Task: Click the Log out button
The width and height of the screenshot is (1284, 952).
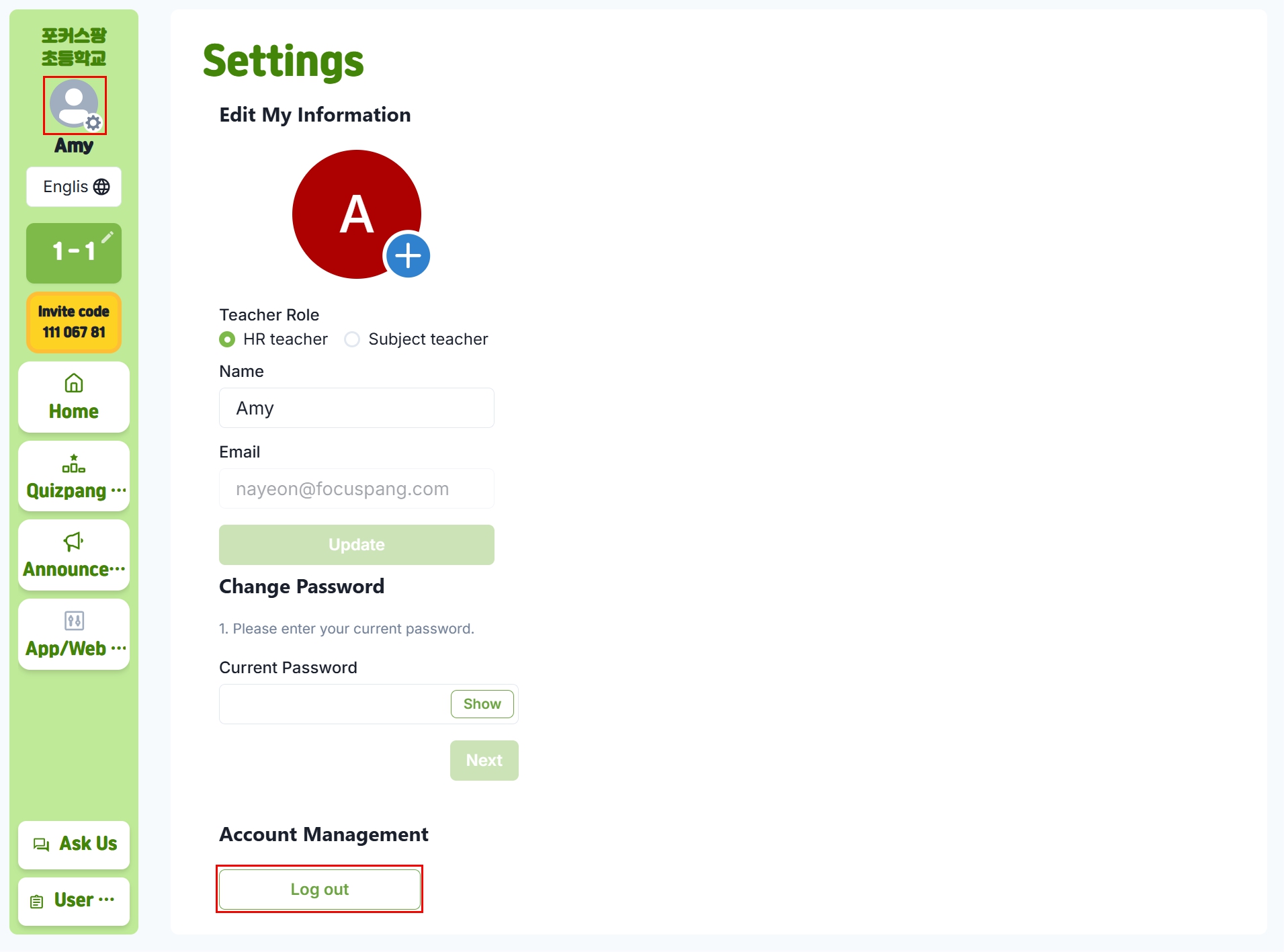Action: point(320,890)
